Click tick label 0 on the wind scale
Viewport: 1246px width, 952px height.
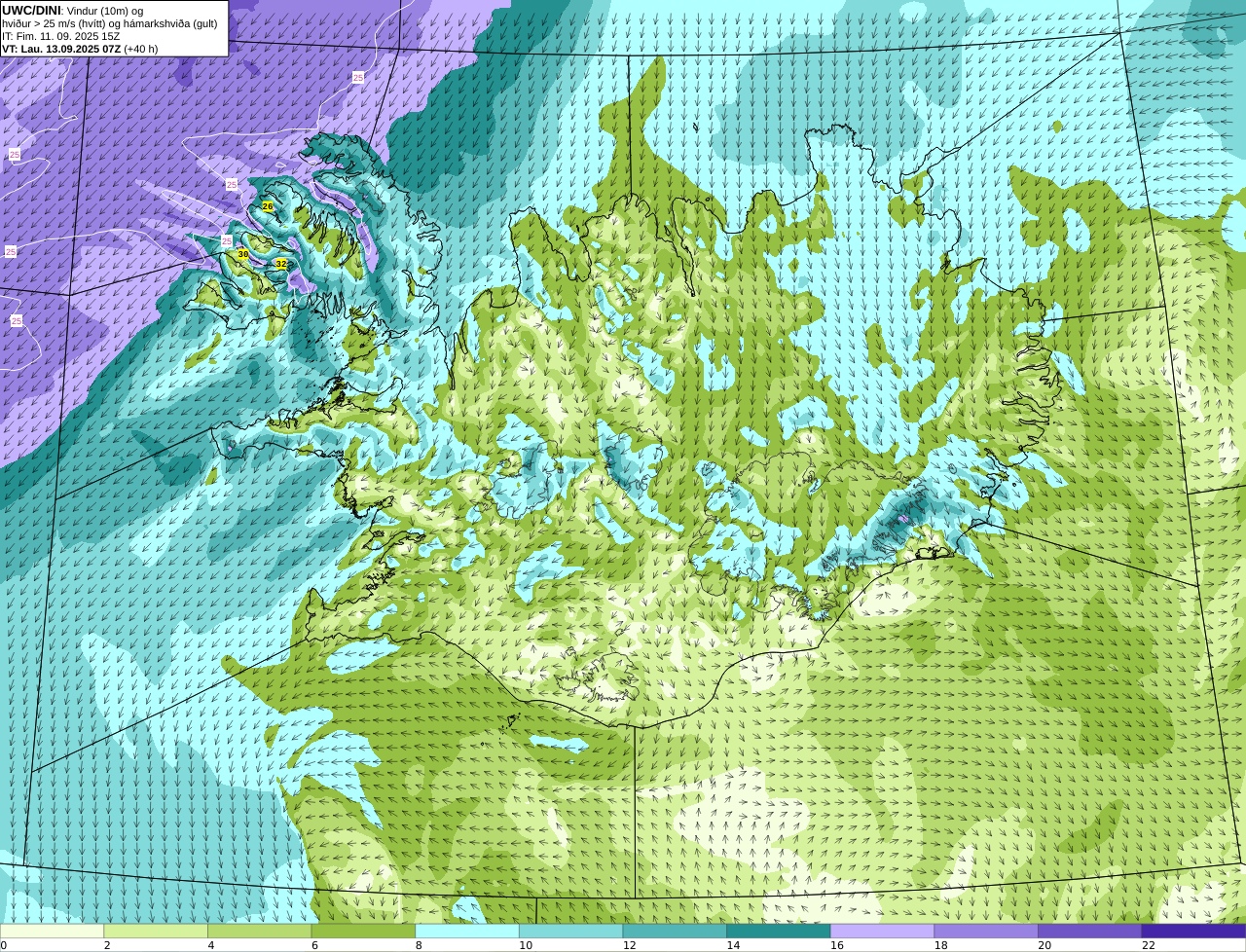click(x=4, y=945)
